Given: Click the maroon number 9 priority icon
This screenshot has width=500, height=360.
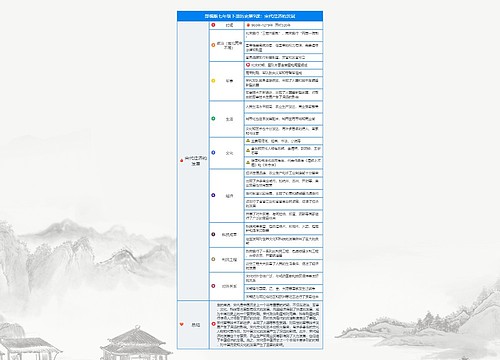Looking at the screenshot, I should tap(213, 286).
